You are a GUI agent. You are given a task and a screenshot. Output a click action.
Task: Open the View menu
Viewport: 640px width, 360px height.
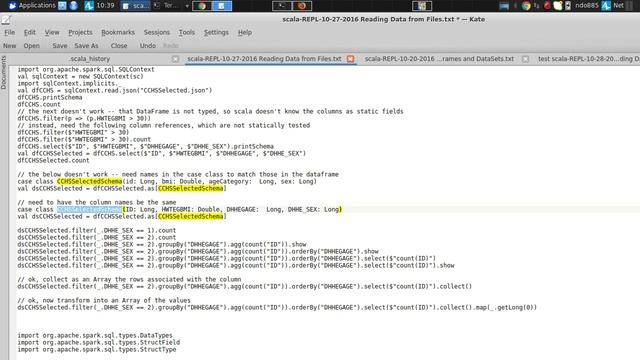coord(52,32)
